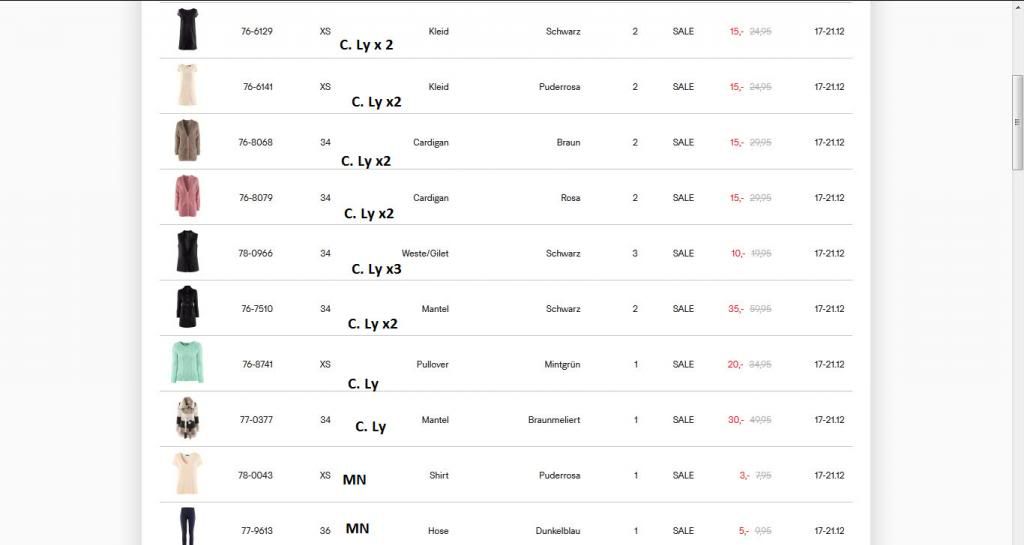1024x545 pixels.
Task: Click article number 77-0377
Action: pyautogui.click(x=256, y=420)
